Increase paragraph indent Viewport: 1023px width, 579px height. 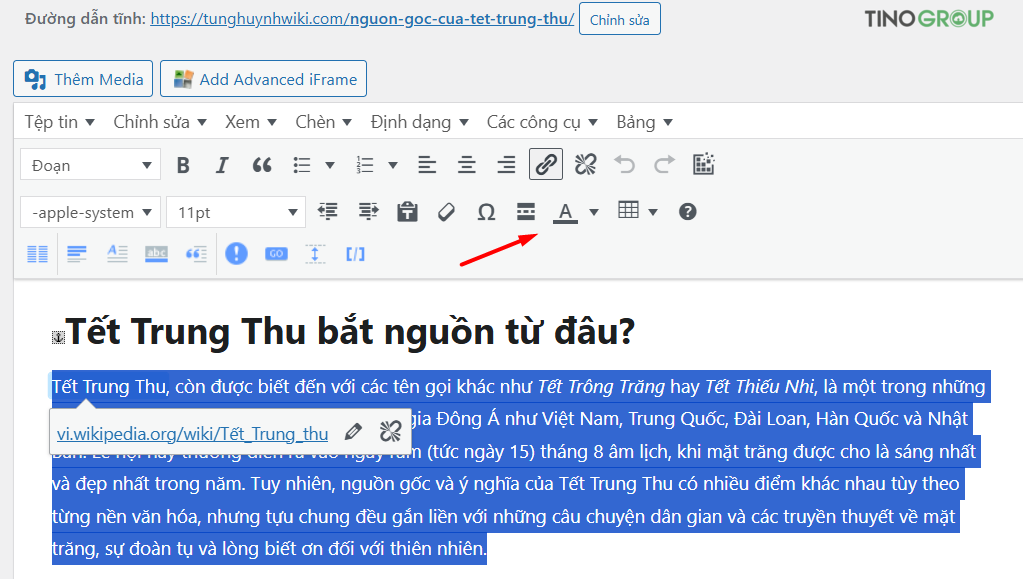click(368, 211)
